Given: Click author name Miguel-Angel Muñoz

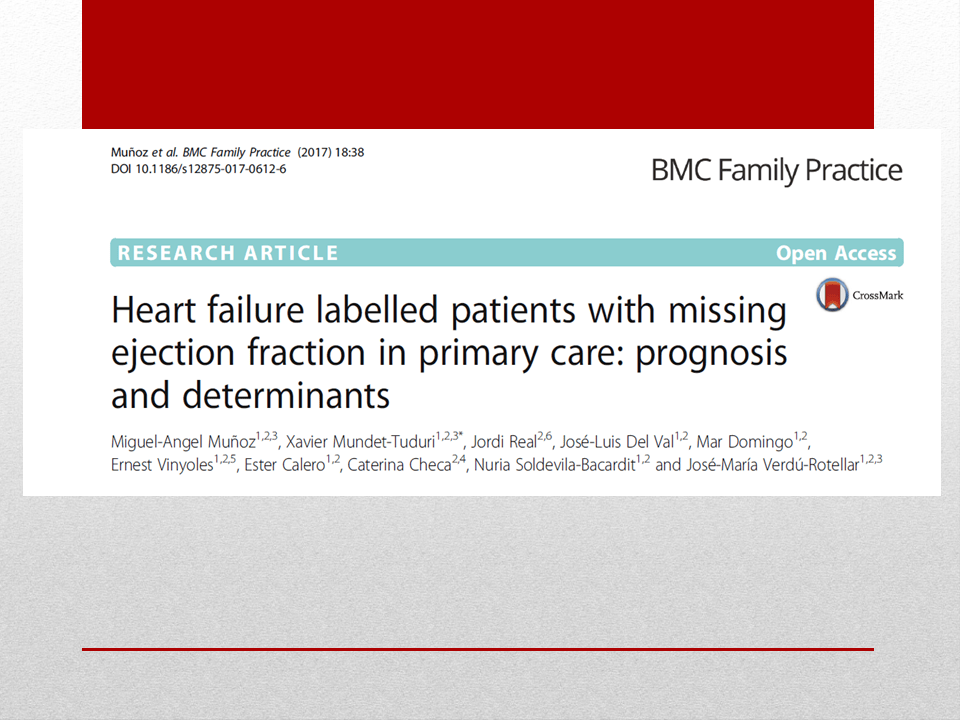Looking at the screenshot, I should 183,441.
